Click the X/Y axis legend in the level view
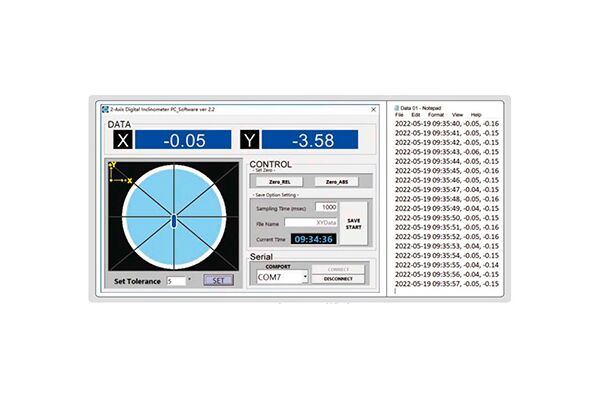600x400 pixels. coord(120,173)
